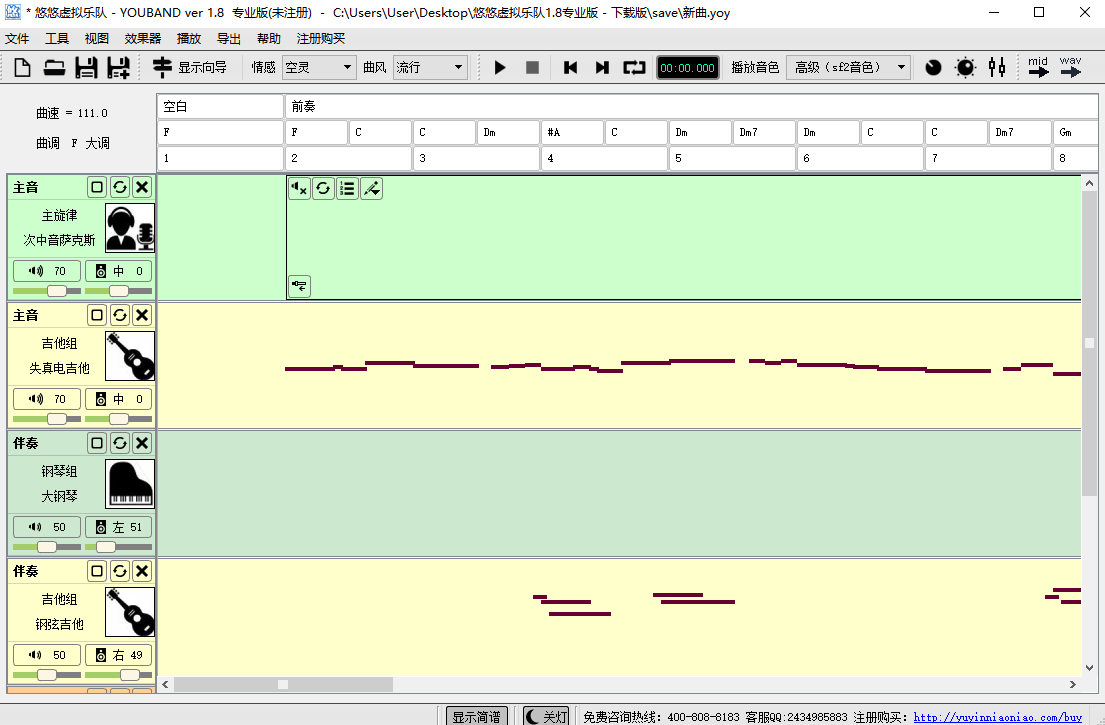
Task: Select the #A chord cell in measure 4
Action: [x=572, y=132]
